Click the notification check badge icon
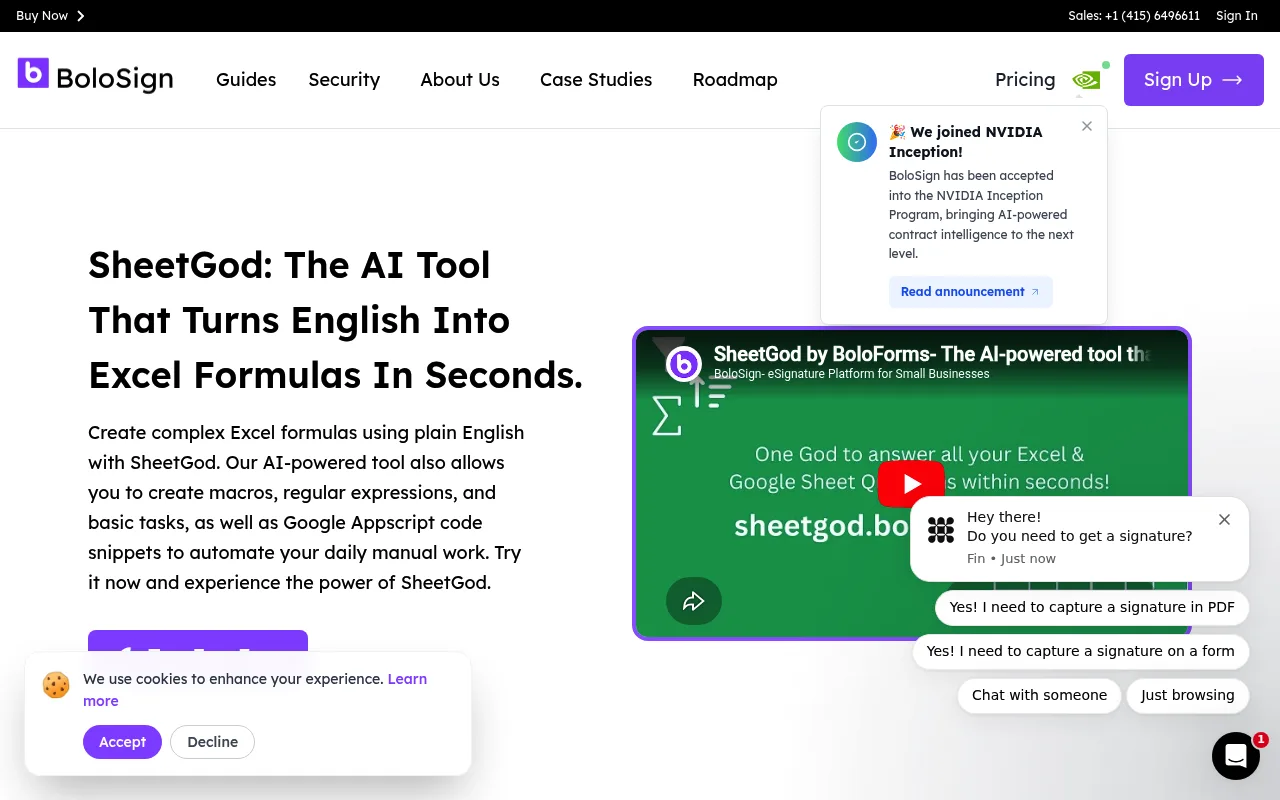Viewport: 1280px width, 800px height. (x=856, y=142)
